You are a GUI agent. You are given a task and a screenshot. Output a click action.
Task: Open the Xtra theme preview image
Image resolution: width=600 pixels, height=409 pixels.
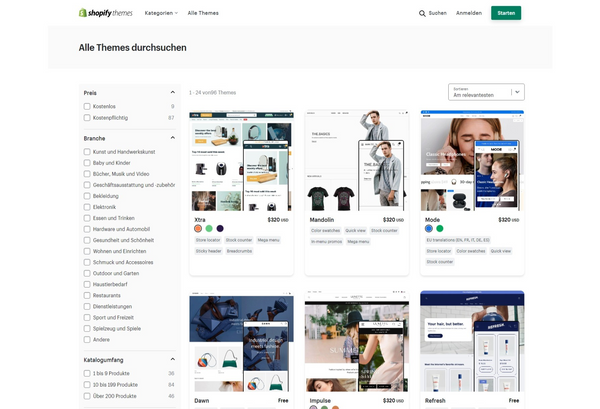pyautogui.click(x=241, y=161)
